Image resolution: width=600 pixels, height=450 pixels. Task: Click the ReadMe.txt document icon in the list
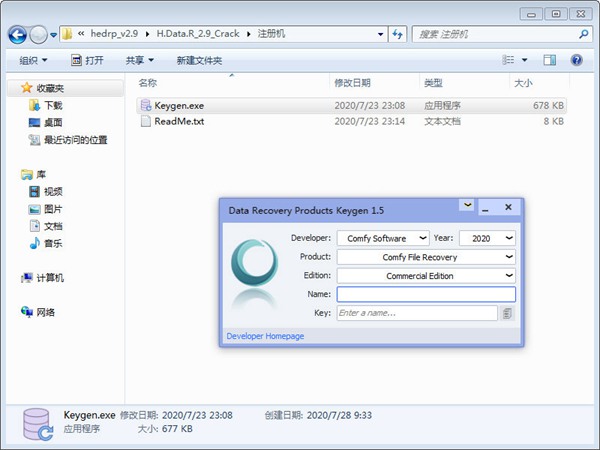coord(145,121)
